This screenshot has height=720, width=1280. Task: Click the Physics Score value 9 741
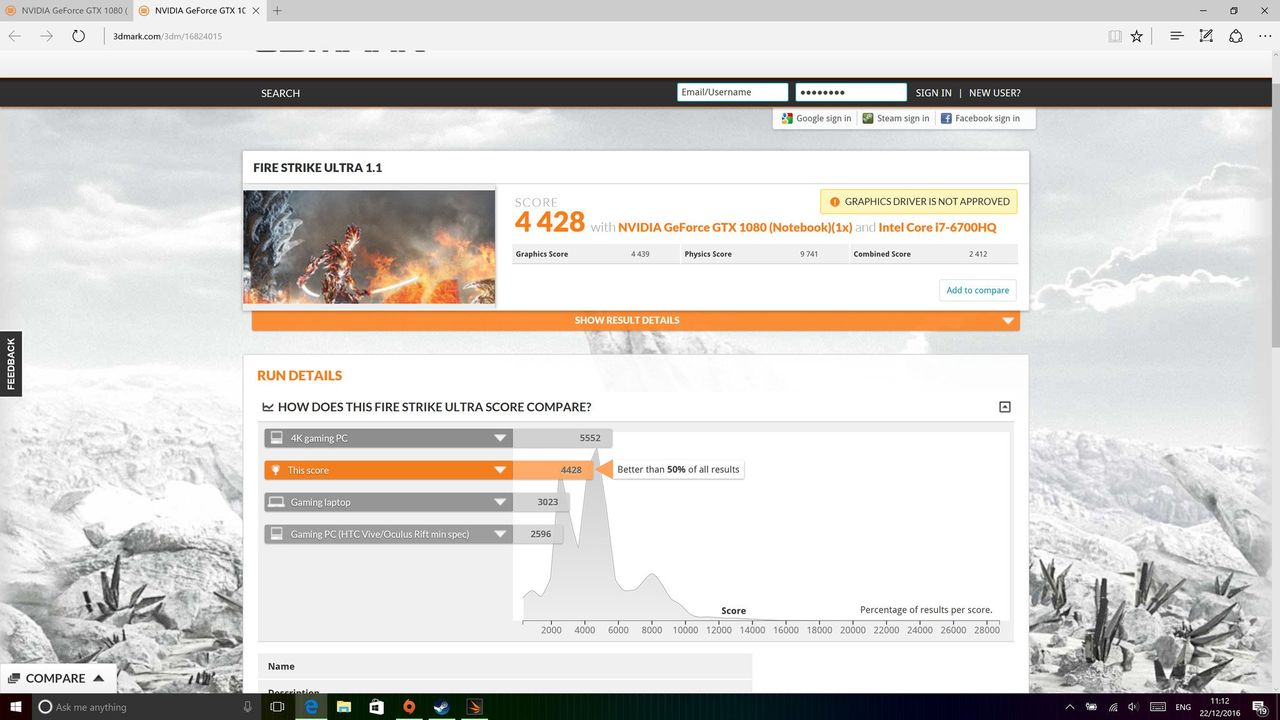(809, 254)
